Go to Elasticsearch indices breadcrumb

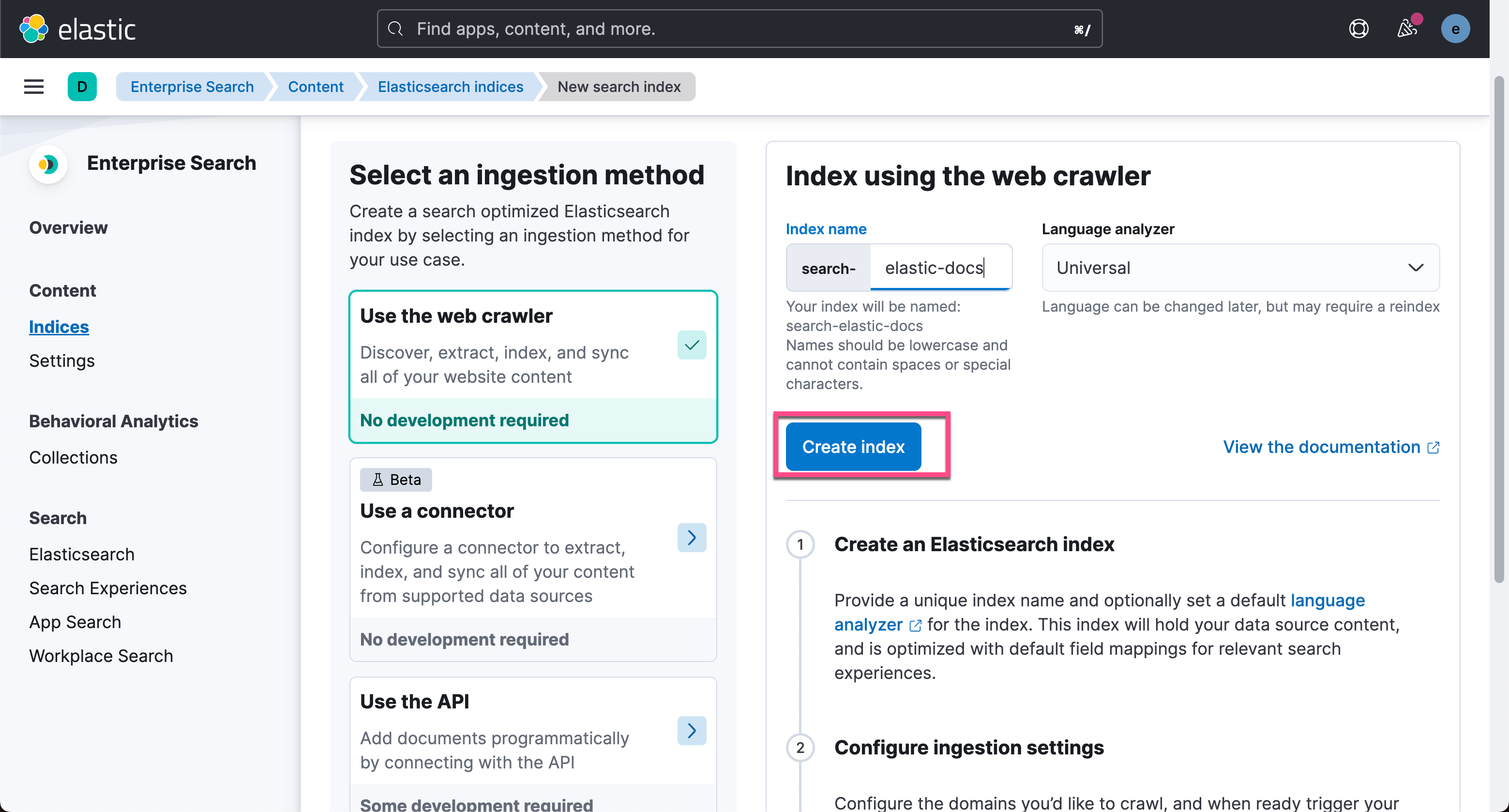tap(450, 87)
